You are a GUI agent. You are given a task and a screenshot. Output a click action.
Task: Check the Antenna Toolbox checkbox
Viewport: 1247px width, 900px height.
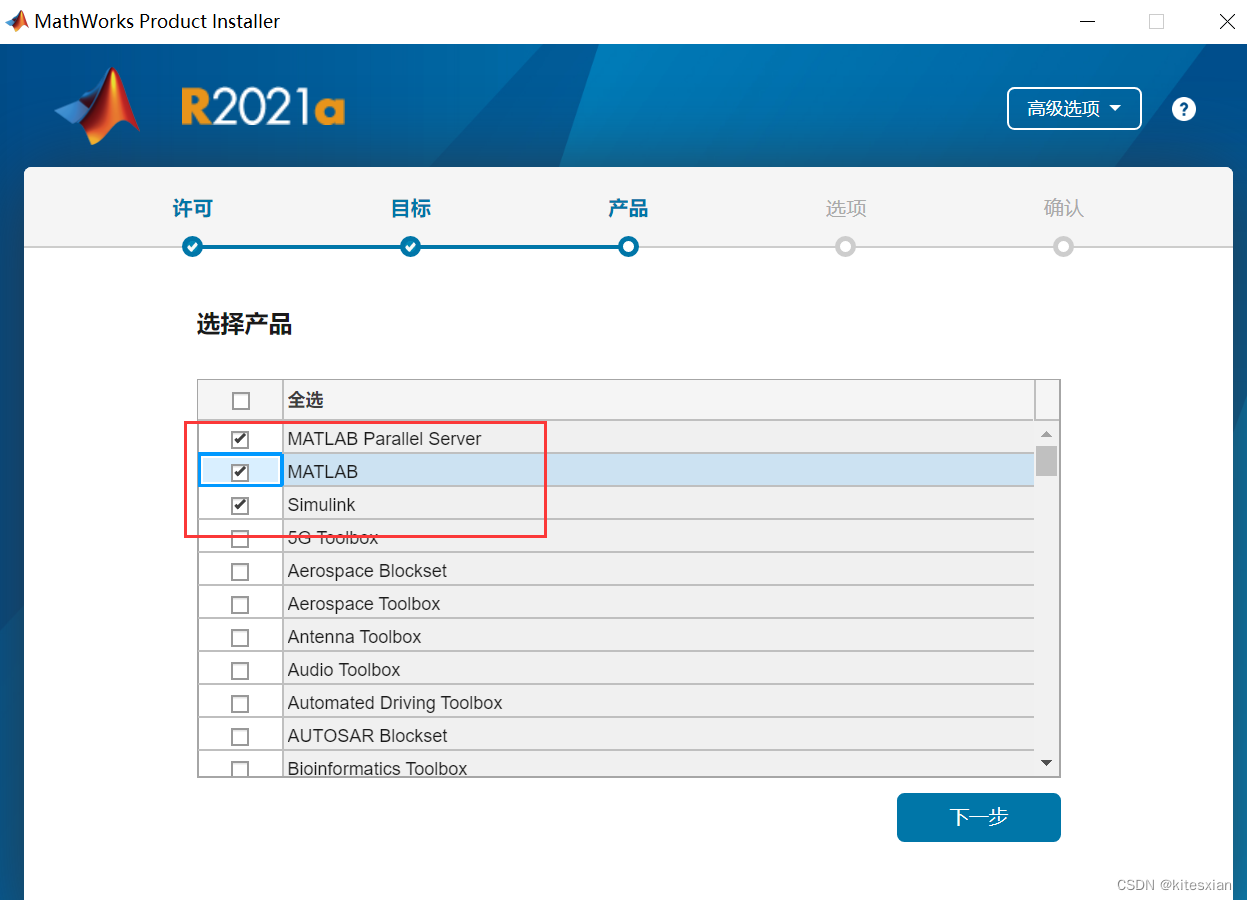click(240, 638)
